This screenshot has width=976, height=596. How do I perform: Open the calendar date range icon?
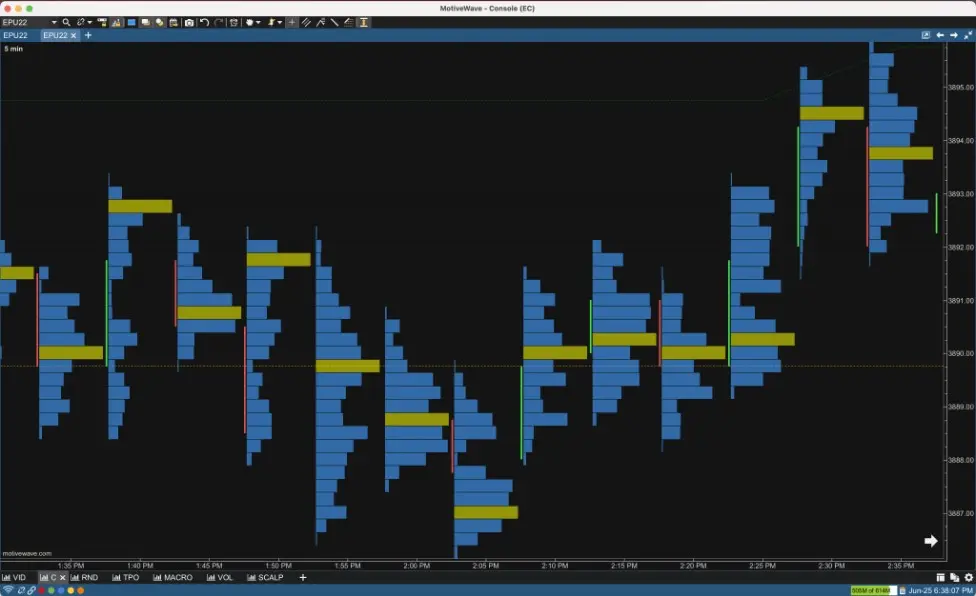[174, 22]
